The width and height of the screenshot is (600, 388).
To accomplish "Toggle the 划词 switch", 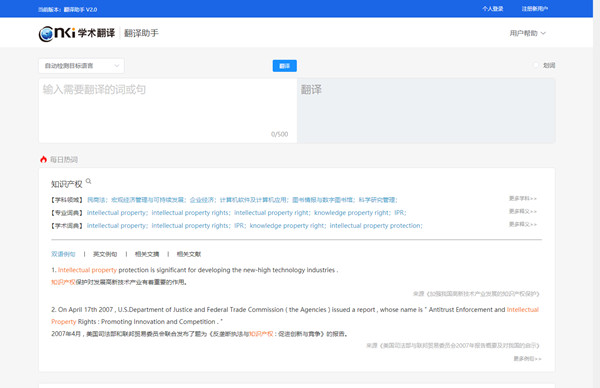I will pos(536,65).
